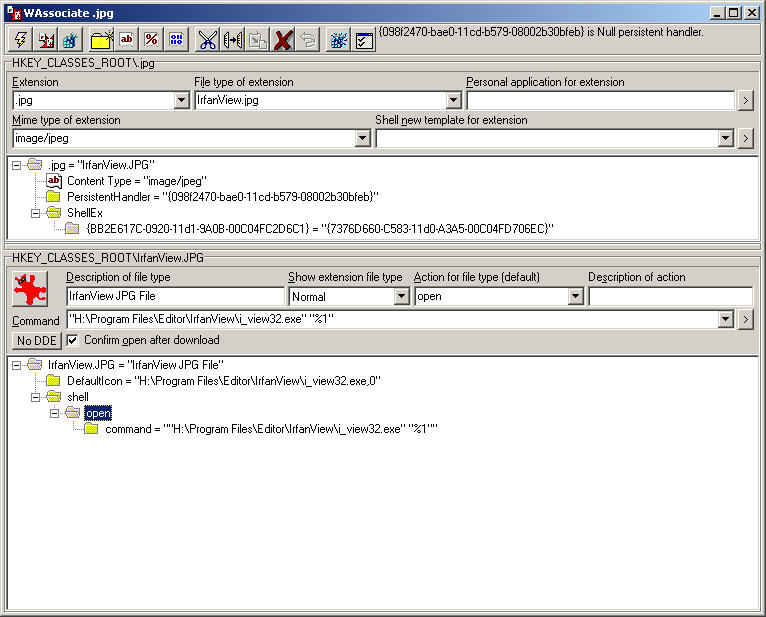
Task: Open the Extension dropdown
Action: click(181, 101)
